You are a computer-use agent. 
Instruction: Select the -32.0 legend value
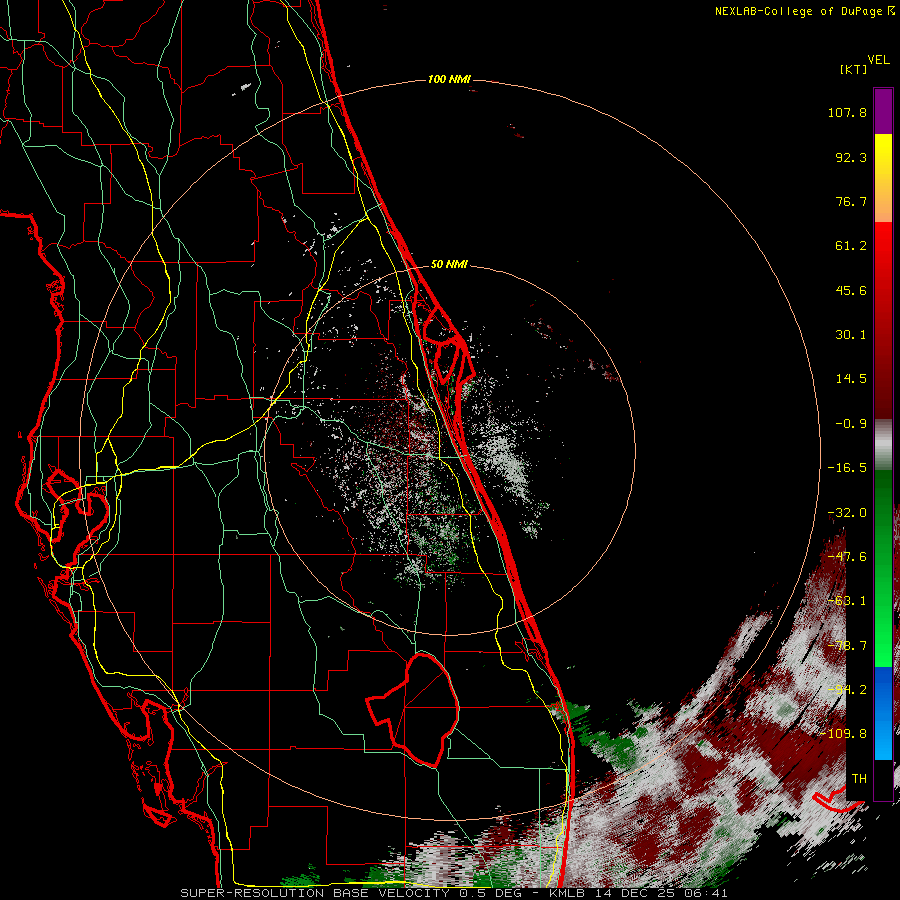pyautogui.click(x=847, y=513)
